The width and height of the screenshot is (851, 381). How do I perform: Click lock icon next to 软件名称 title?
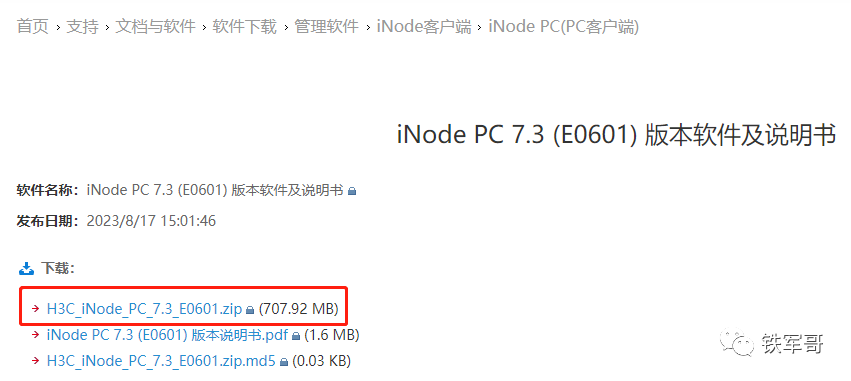352,192
